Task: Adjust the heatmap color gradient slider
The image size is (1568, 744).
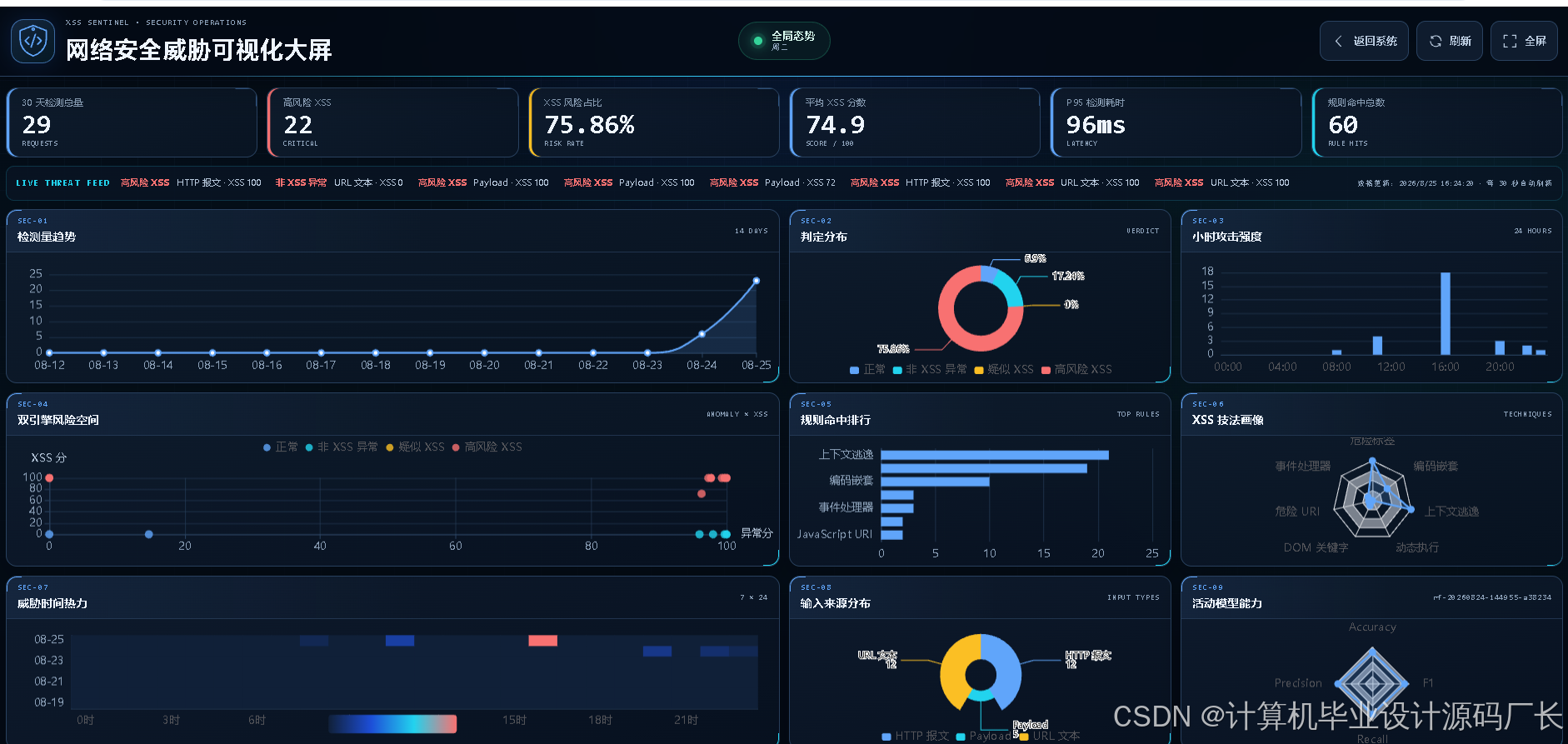Action: click(x=392, y=724)
